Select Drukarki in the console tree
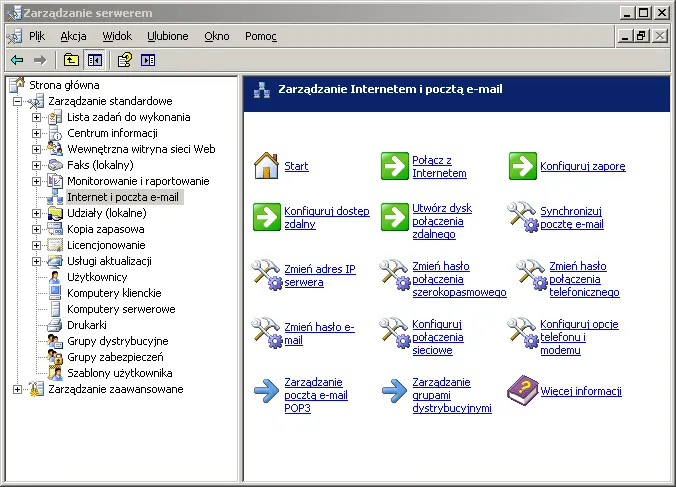Screen dimensions: 676x487 click(87, 325)
